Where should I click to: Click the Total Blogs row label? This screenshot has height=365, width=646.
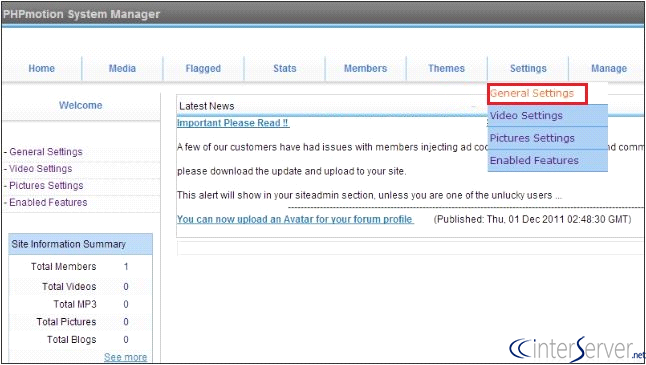[71, 339]
